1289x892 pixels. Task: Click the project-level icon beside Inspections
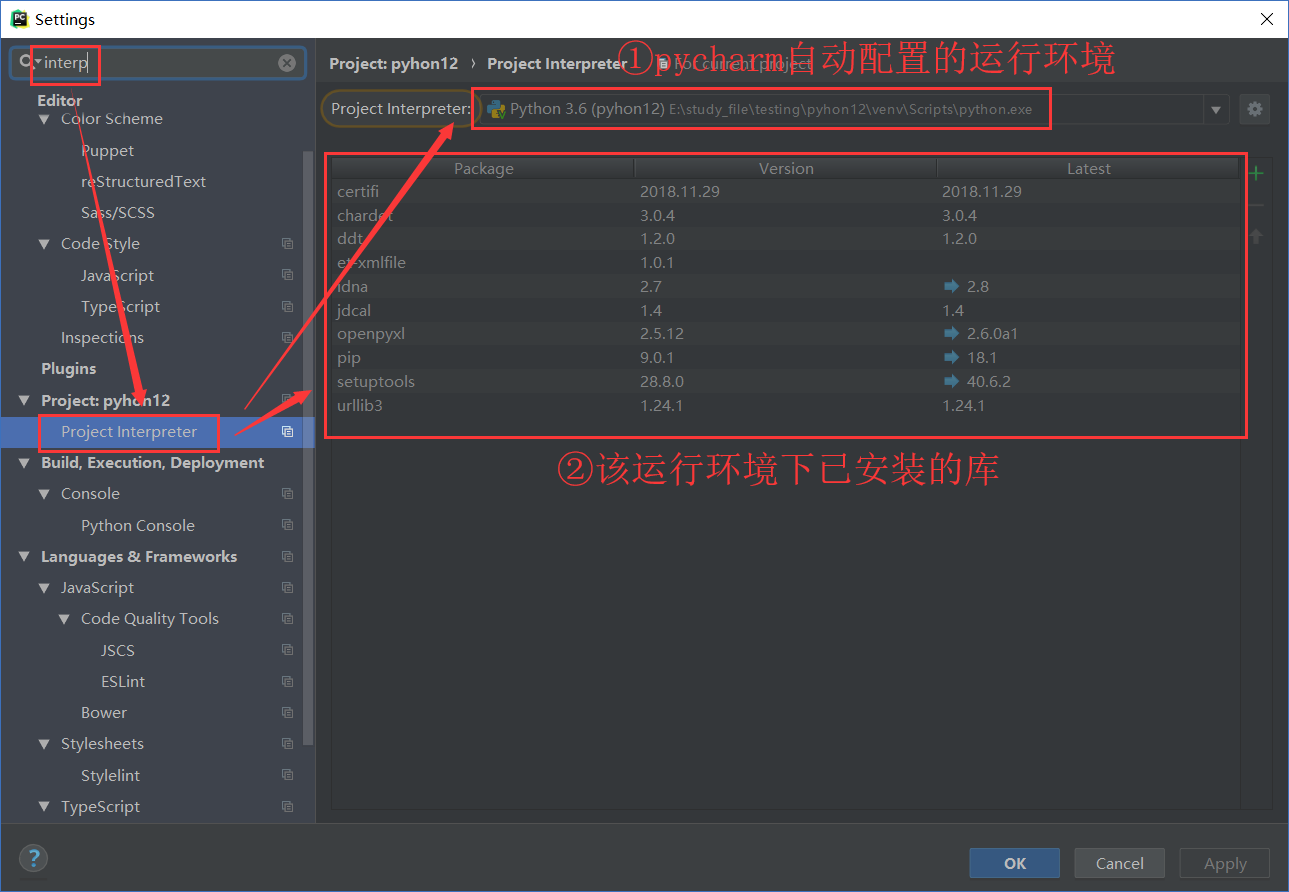click(x=287, y=338)
